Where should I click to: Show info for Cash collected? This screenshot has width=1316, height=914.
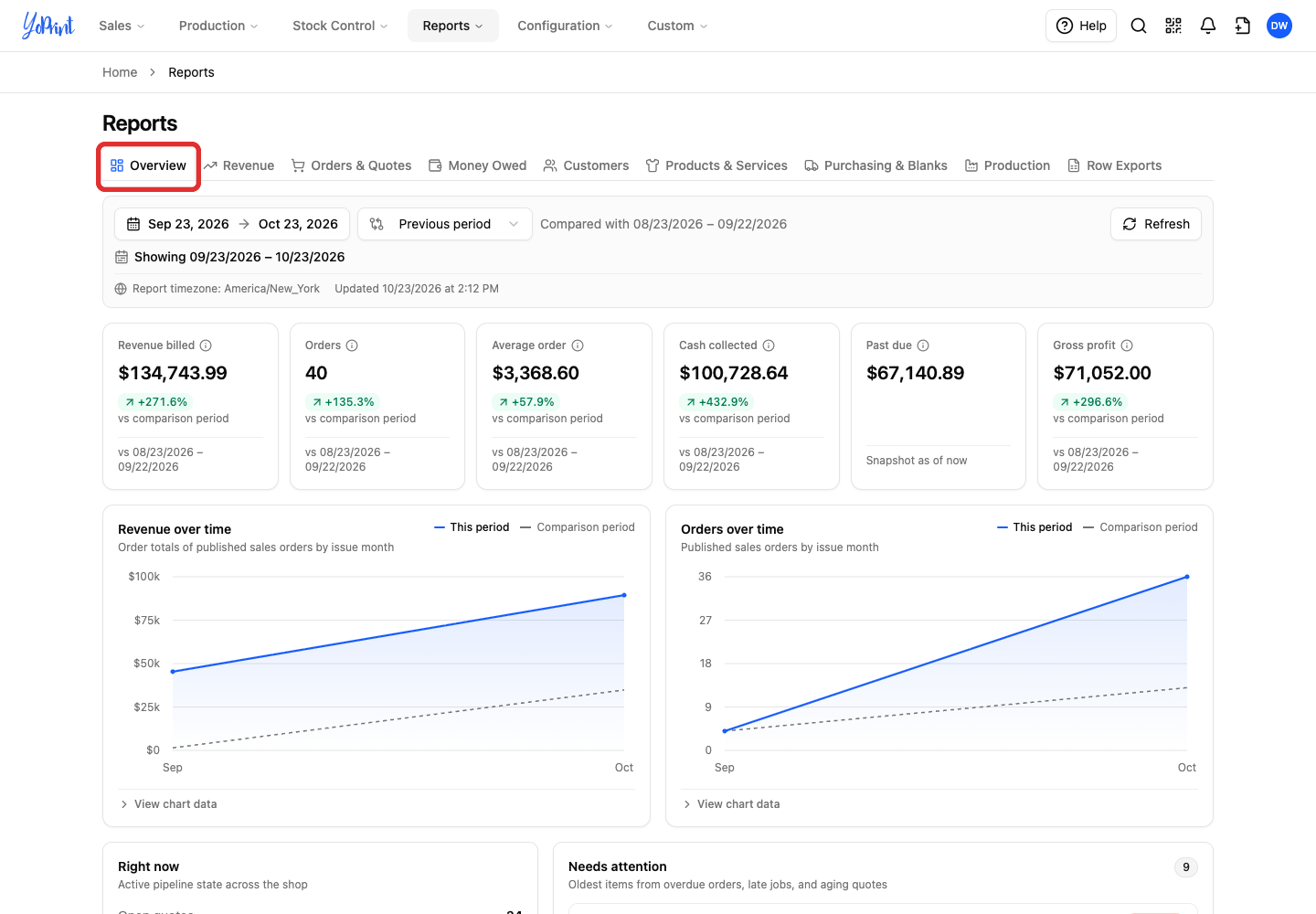click(x=769, y=345)
